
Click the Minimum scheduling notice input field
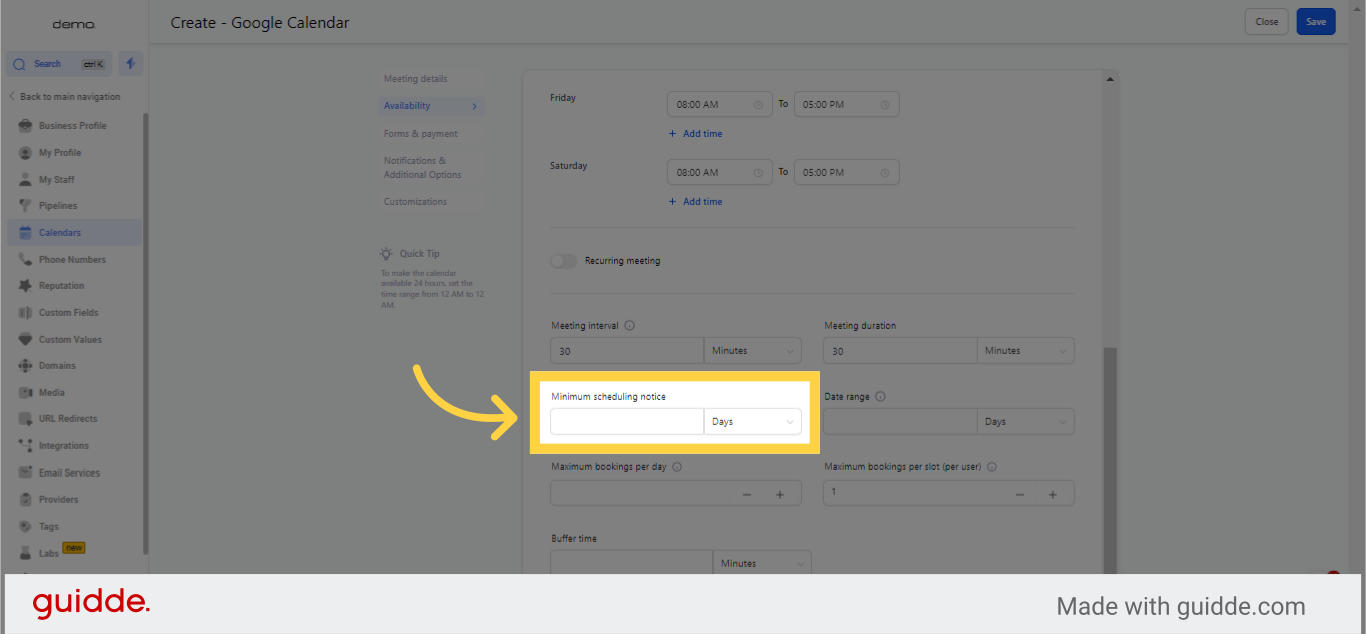(x=627, y=422)
